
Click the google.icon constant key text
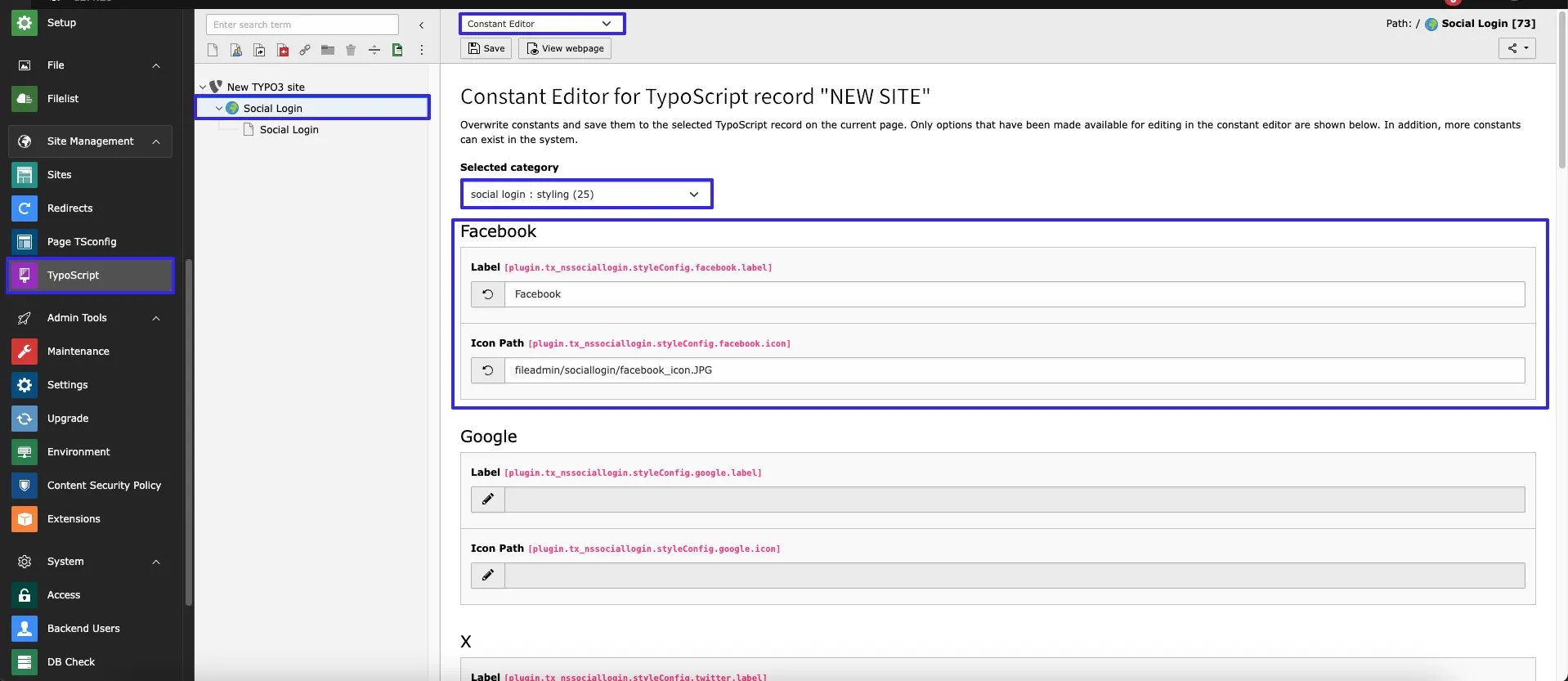coord(654,549)
